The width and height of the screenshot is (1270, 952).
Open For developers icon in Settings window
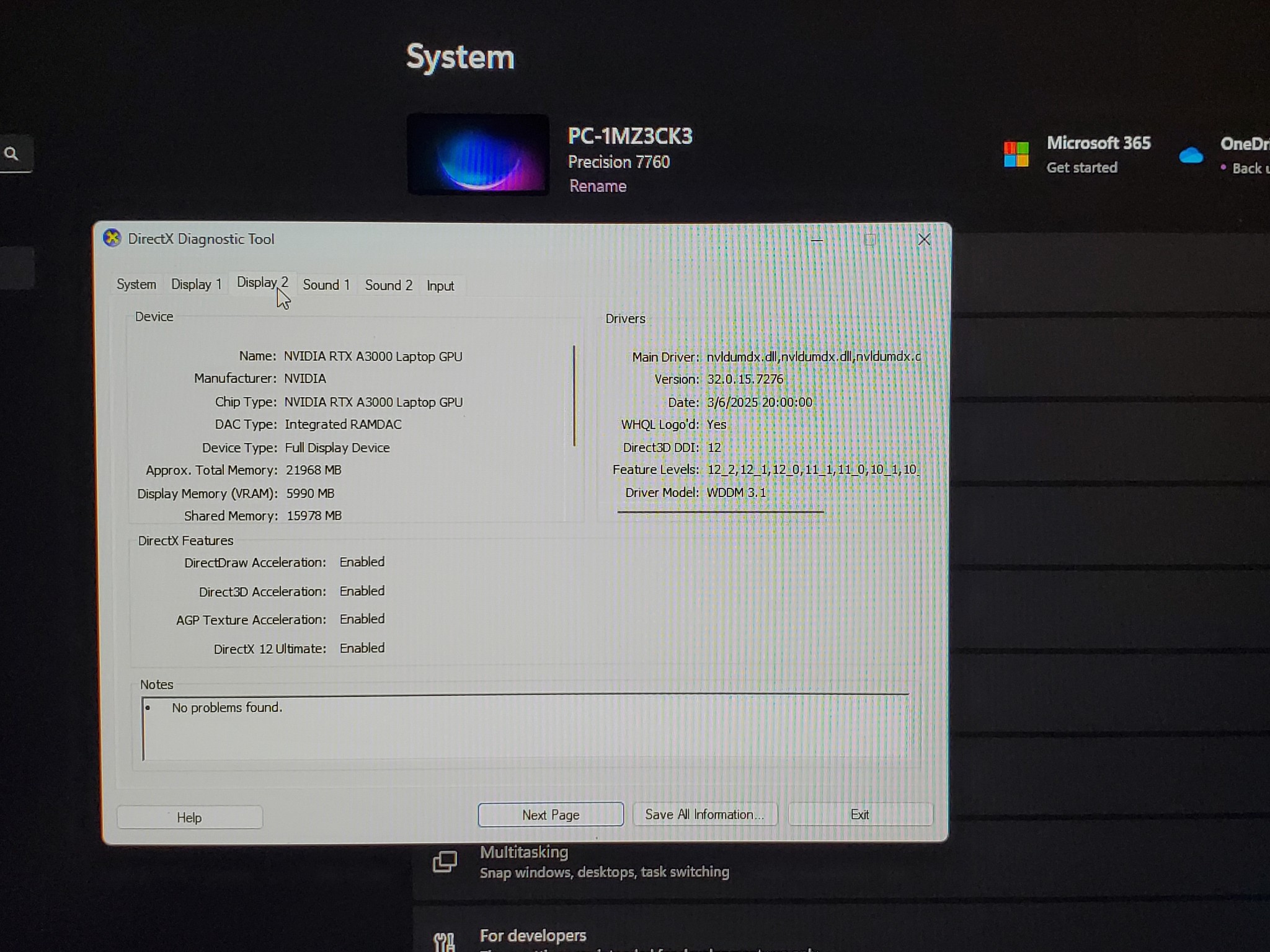click(x=445, y=942)
